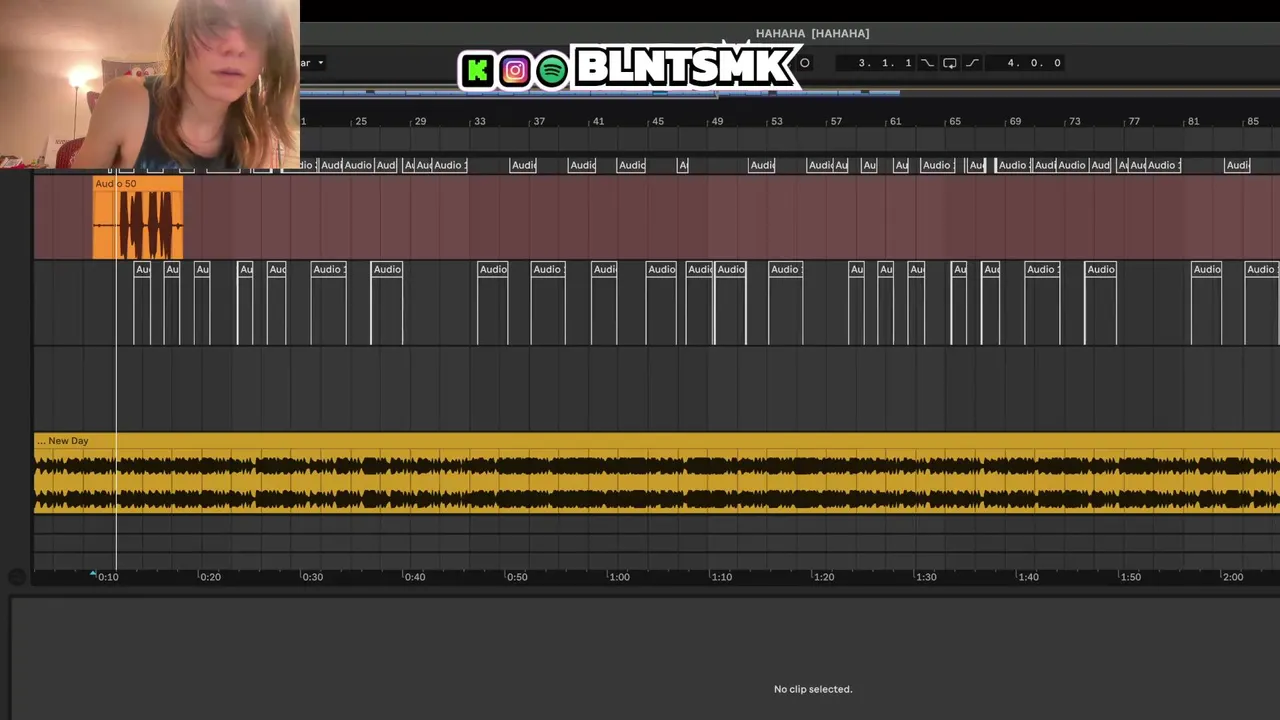Click bar 41 in the beat ruler
Image resolution: width=1280 pixels, height=720 pixels.
pos(598,121)
